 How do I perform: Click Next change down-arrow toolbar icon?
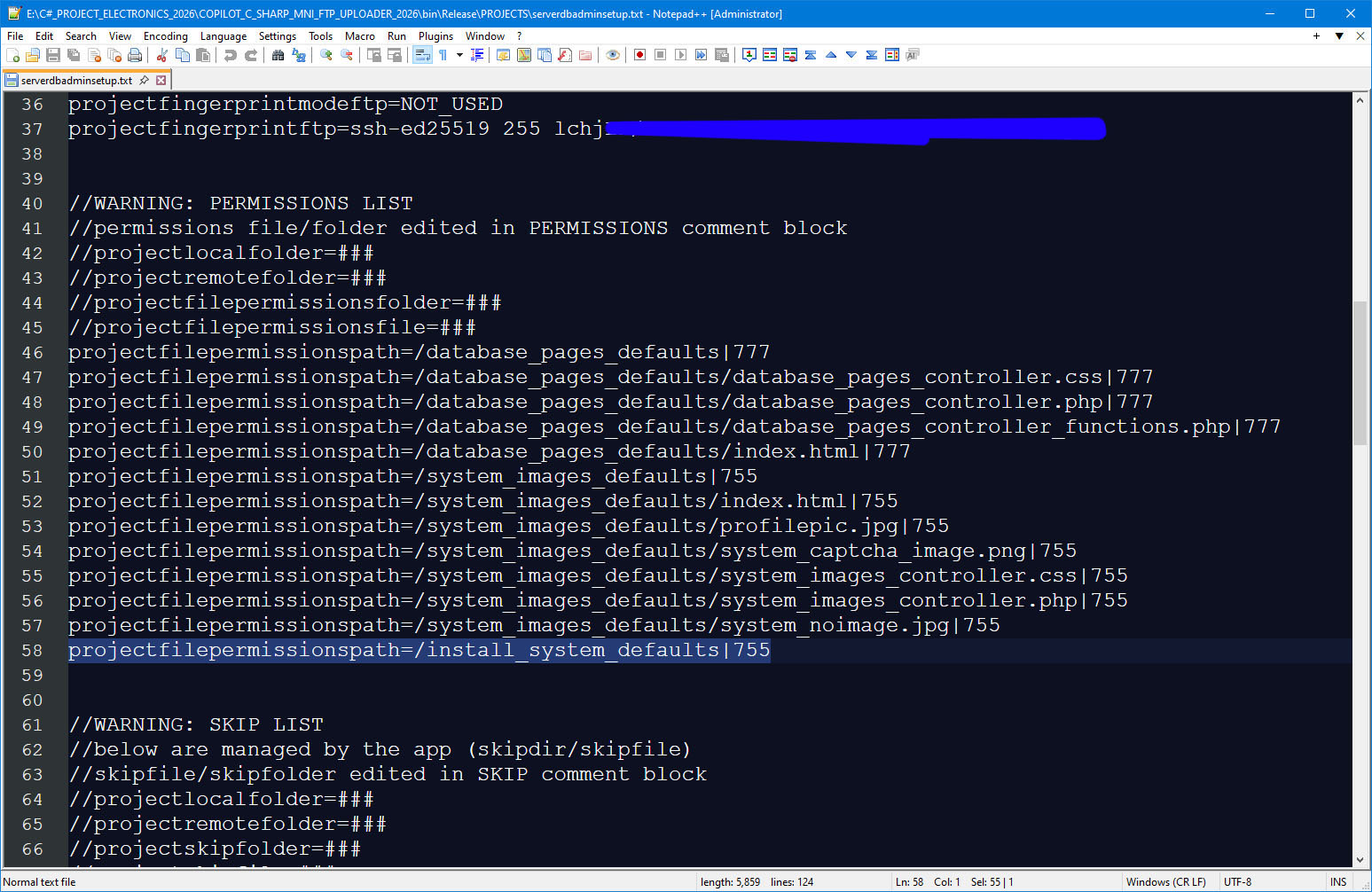point(851,55)
